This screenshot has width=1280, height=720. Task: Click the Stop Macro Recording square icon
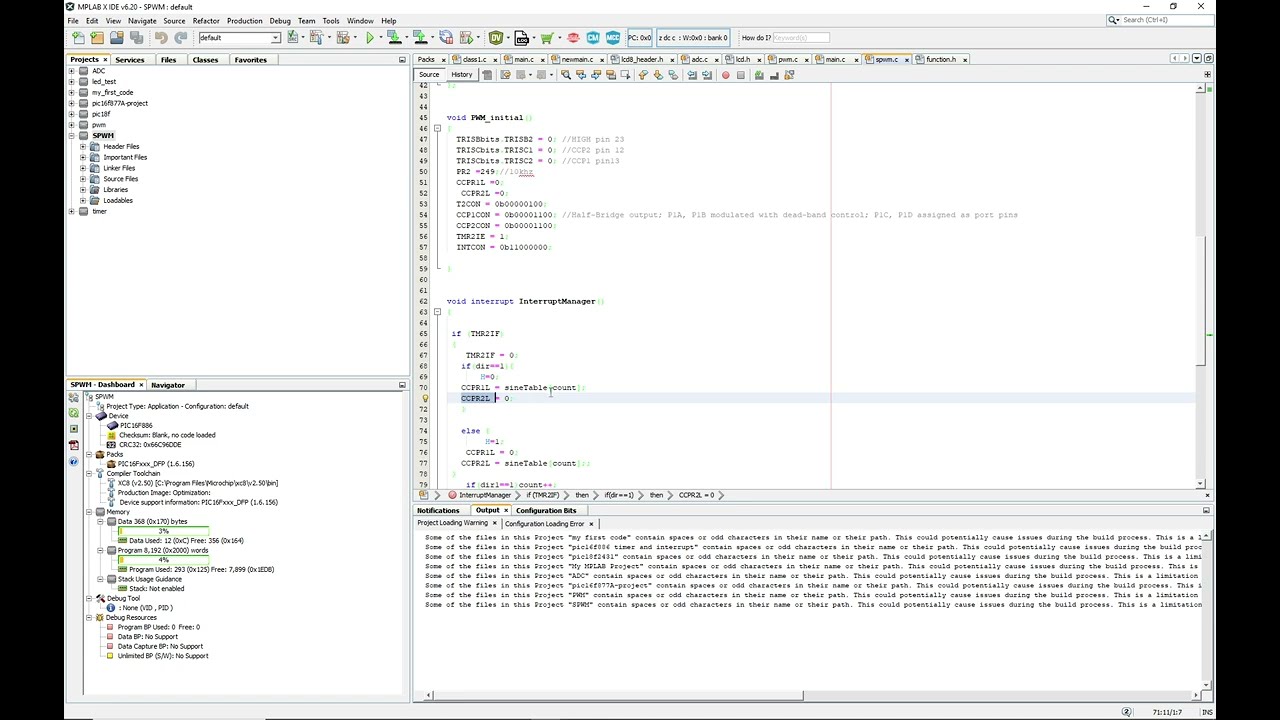point(741,75)
